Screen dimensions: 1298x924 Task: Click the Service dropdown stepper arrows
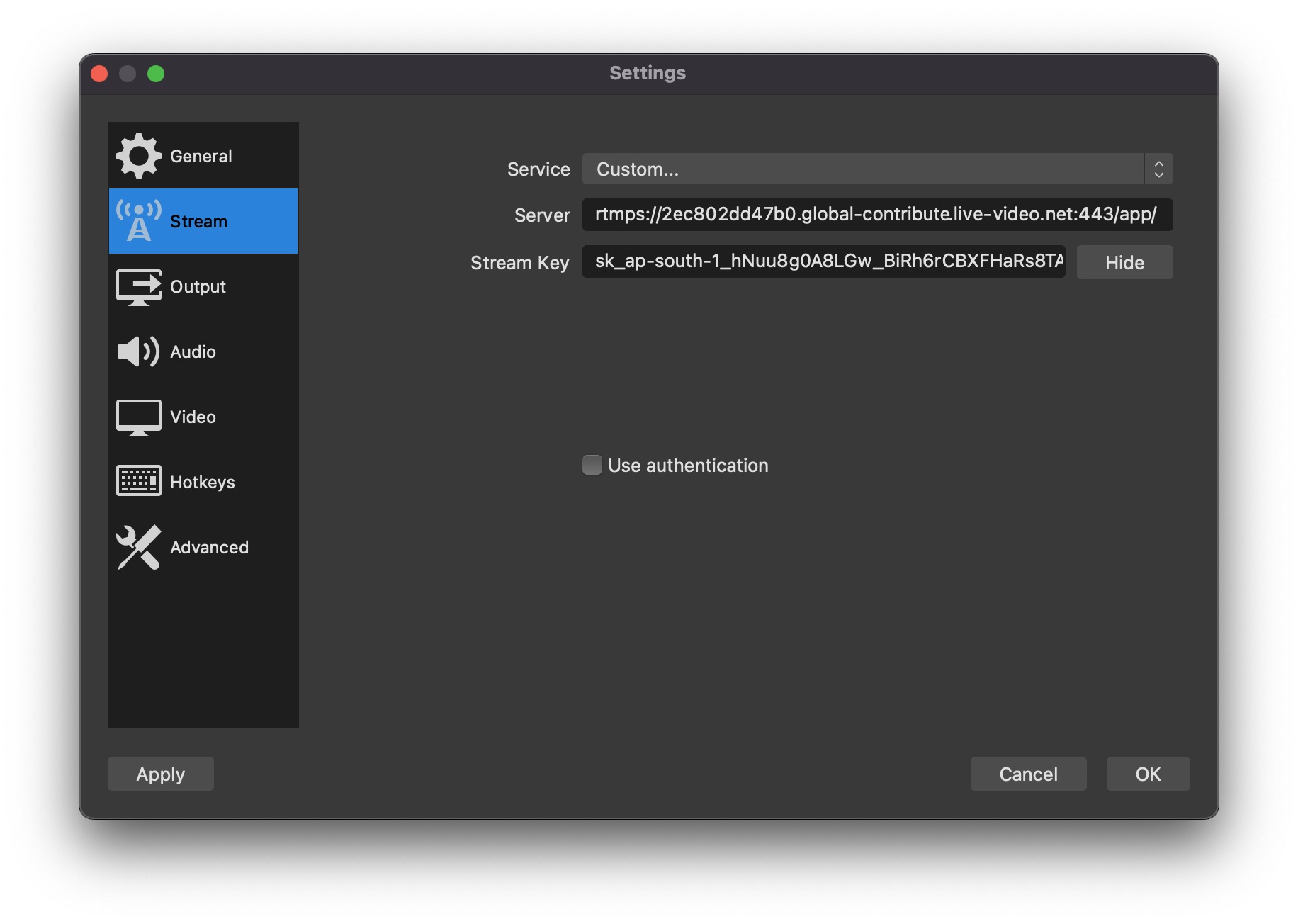click(x=1158, y=169)
